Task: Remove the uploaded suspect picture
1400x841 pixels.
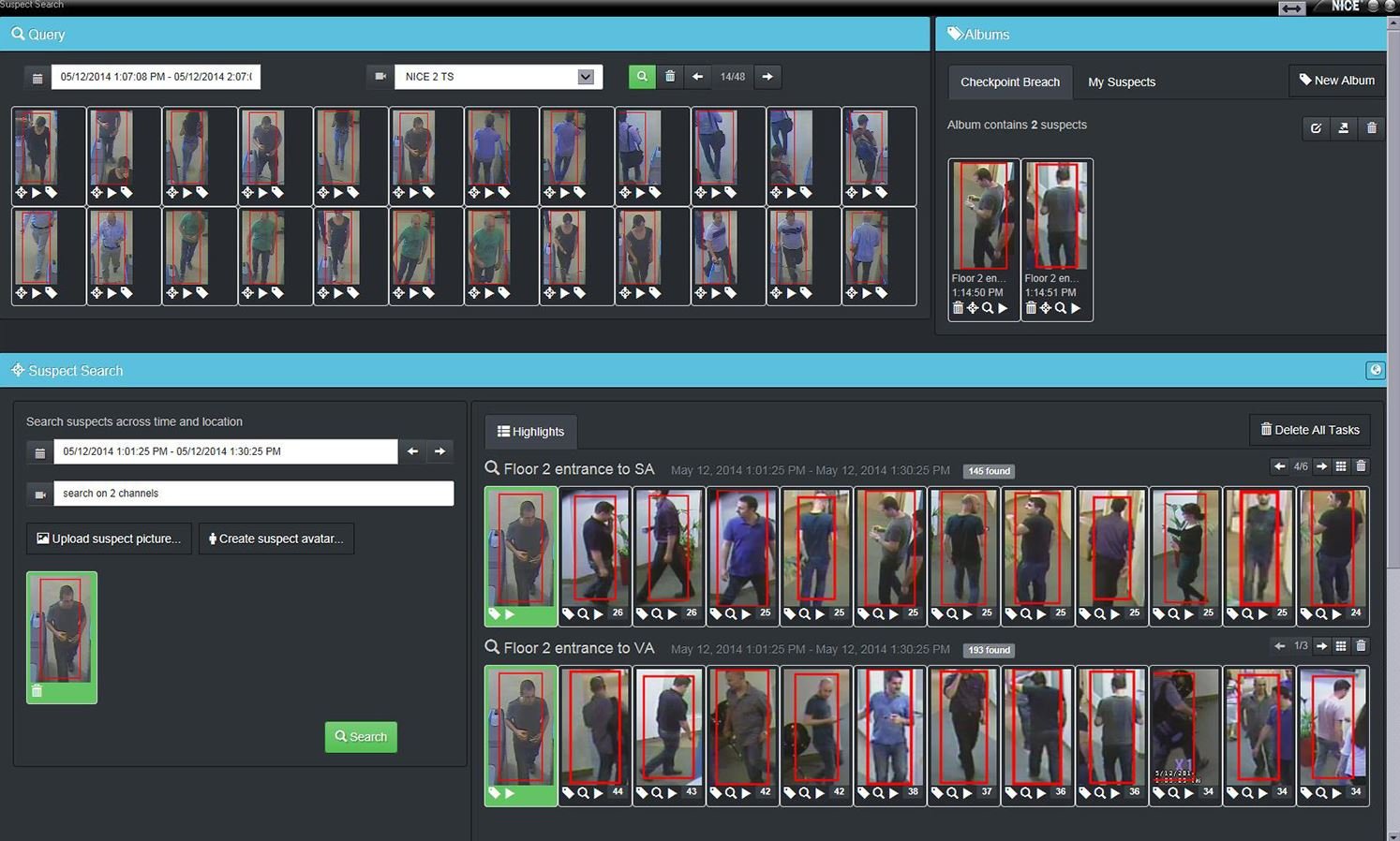Action: coord(37,691)
